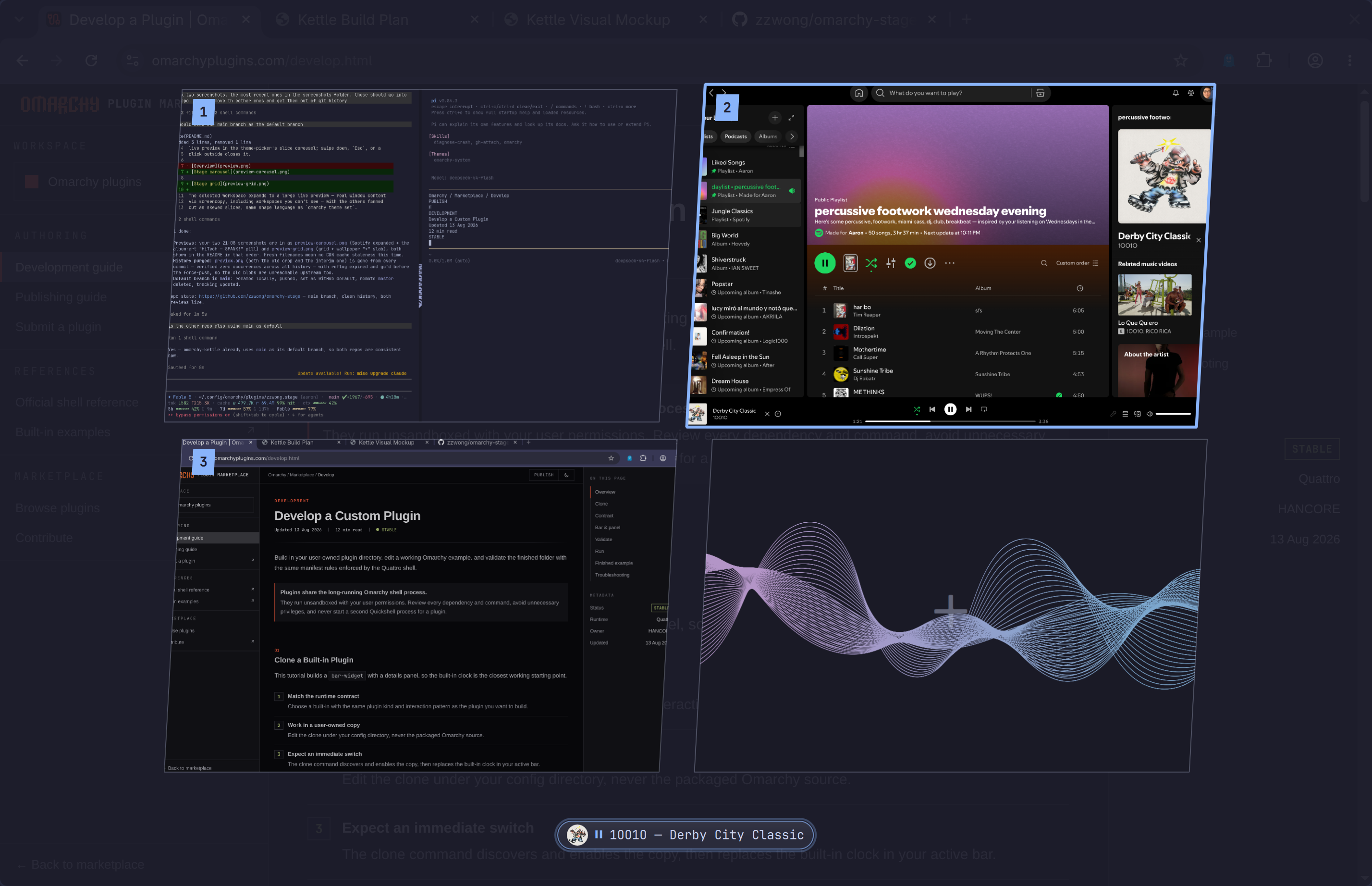Image resolution: width=1372 pixels, height=886 pixels.
Task: Click the Create plus icon in Your Library
Action: pos(774,117)
